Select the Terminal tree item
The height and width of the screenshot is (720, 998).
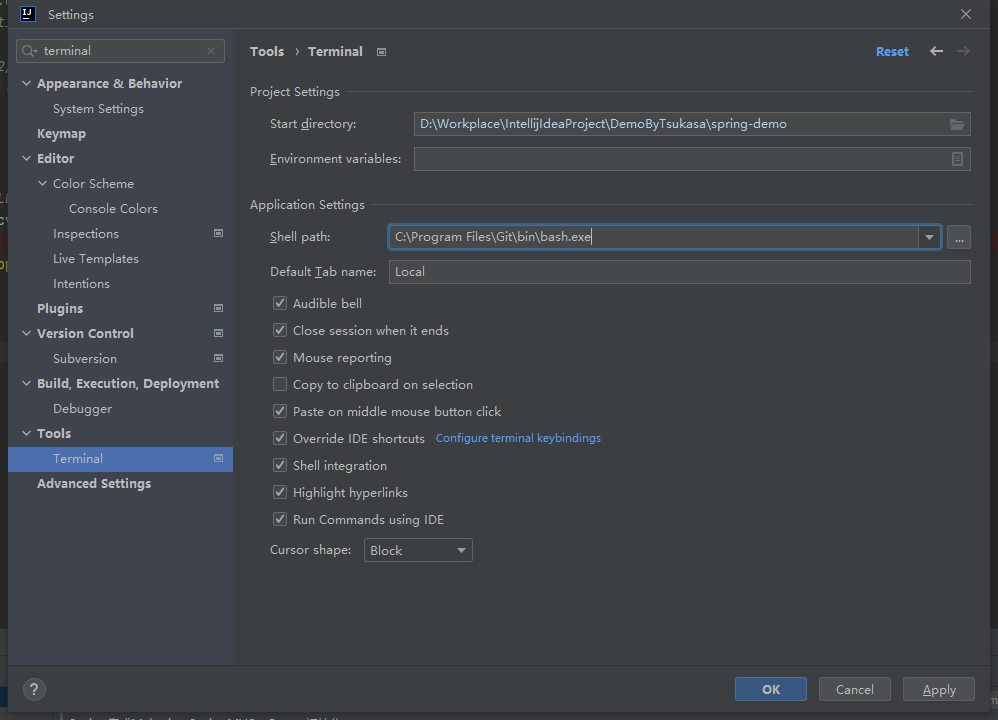[x=120, y=459]
